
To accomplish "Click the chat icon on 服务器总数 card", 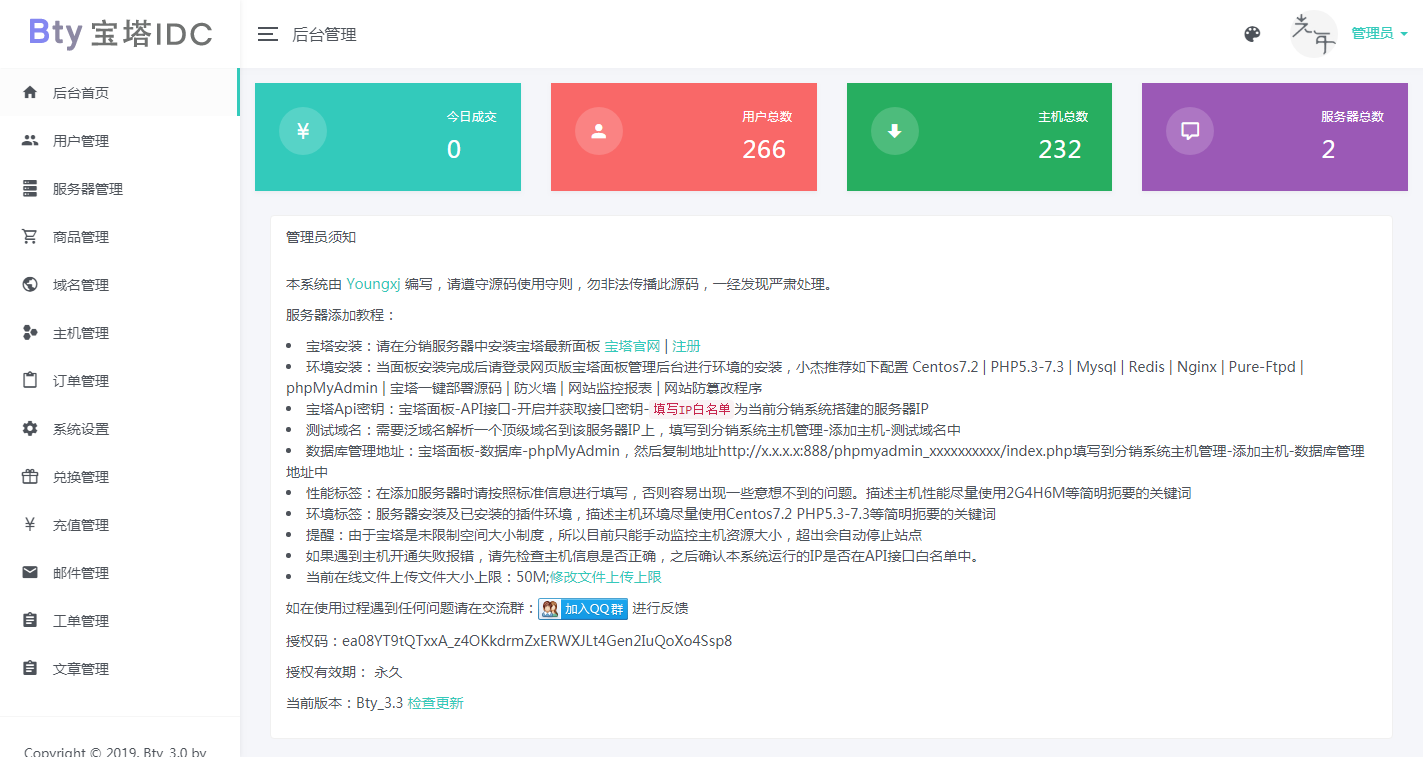I will coord(1189,130).
